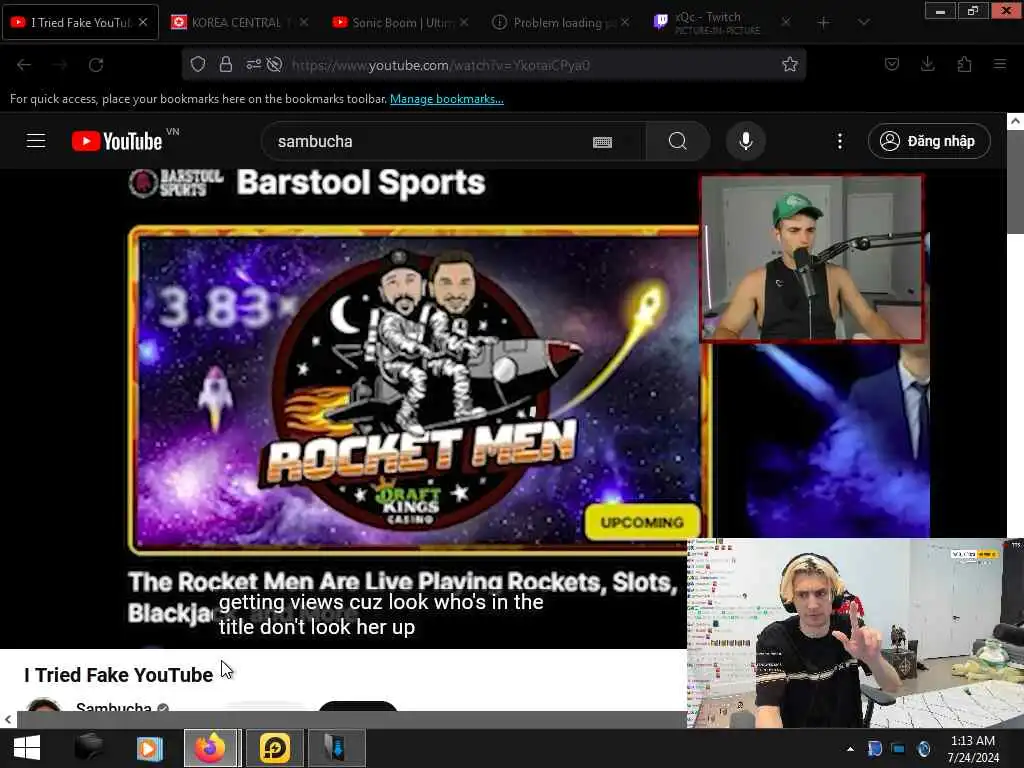Reload the page with the refresh icon
This screenshot has width=1024, height=768.
pos(96,65)
